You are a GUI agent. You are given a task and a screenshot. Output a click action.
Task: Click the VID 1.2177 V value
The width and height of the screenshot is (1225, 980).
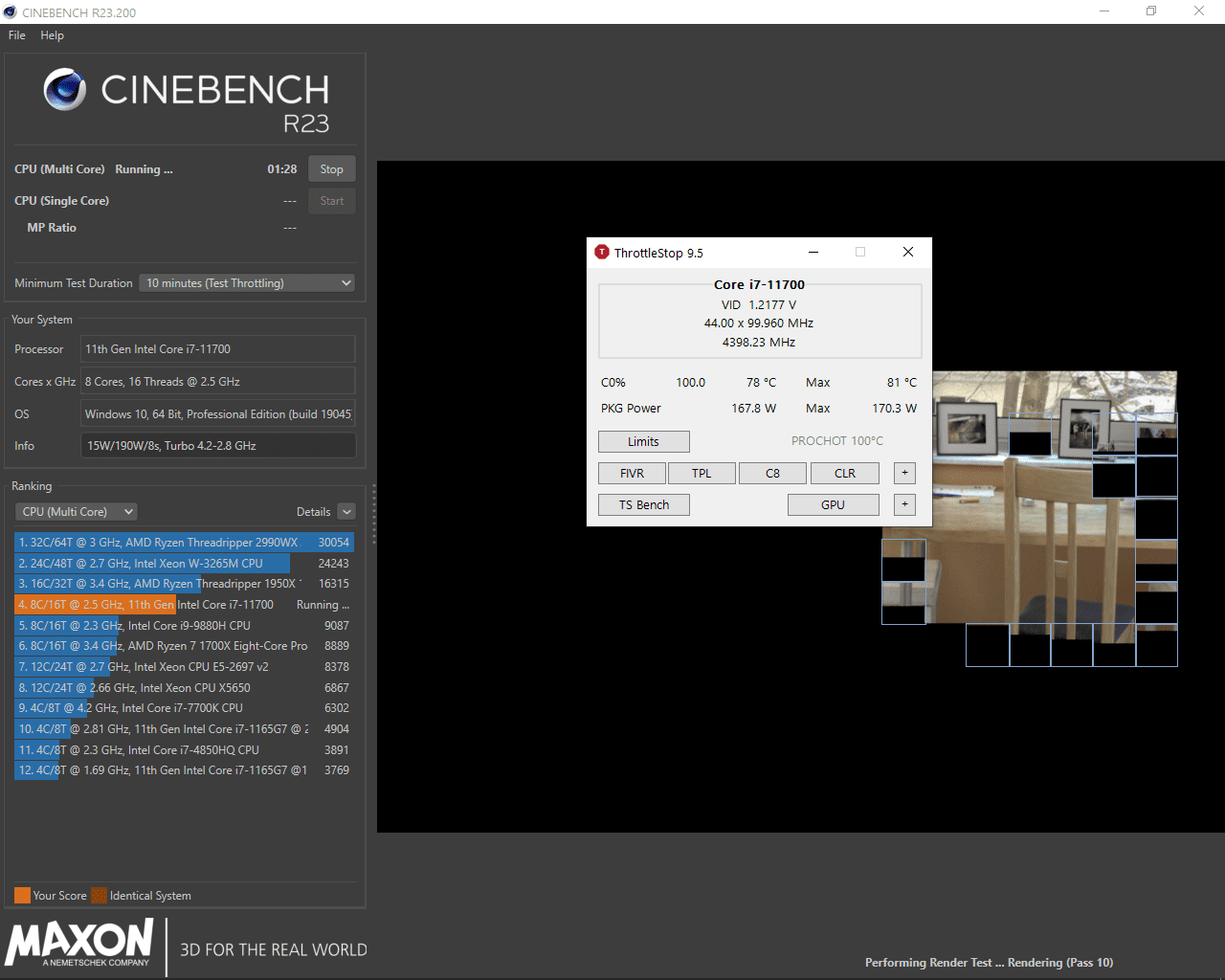(759, 305)
